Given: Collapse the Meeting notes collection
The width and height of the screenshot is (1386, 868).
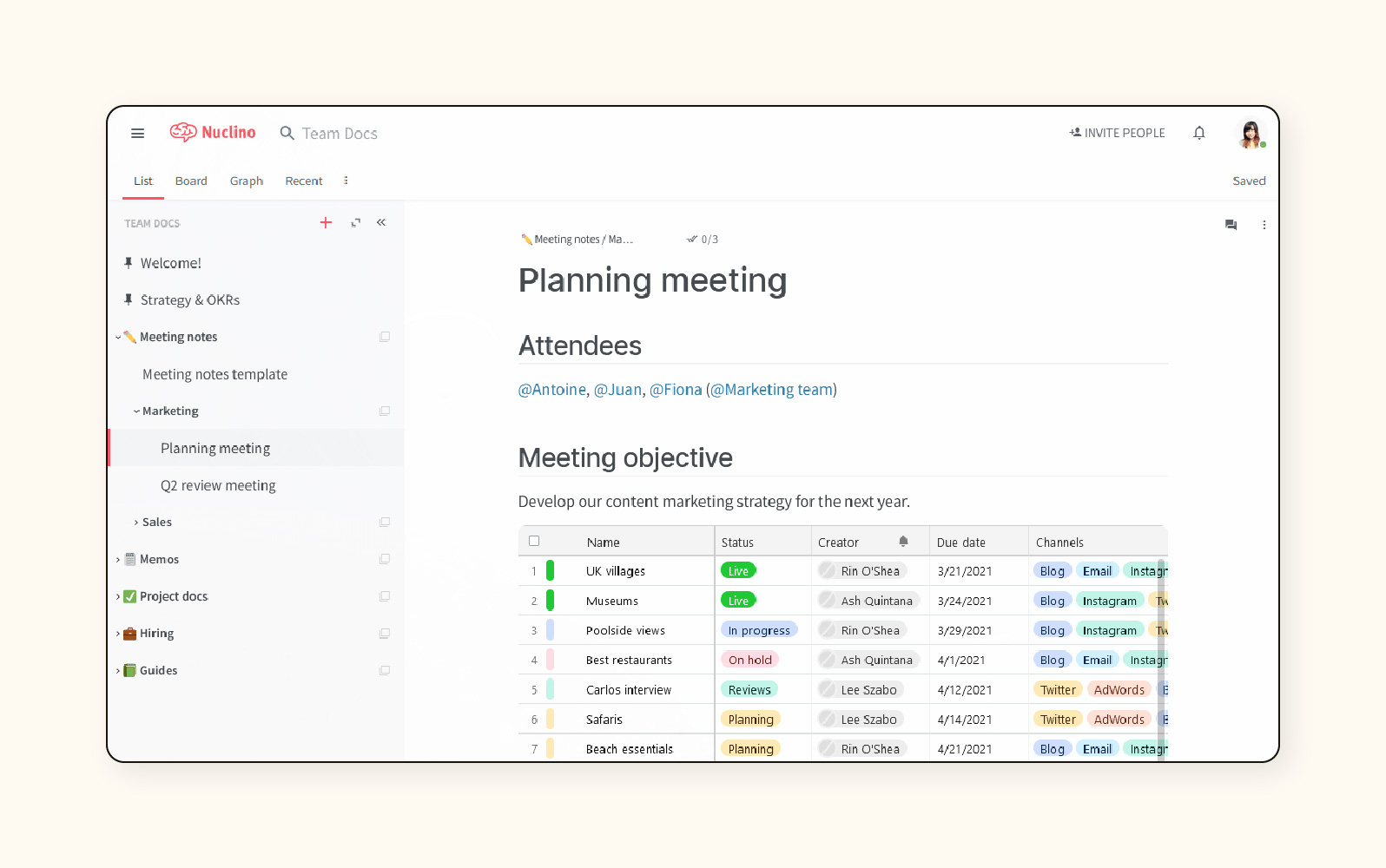Looking at the screenshot, I should [x=118, y=337].
